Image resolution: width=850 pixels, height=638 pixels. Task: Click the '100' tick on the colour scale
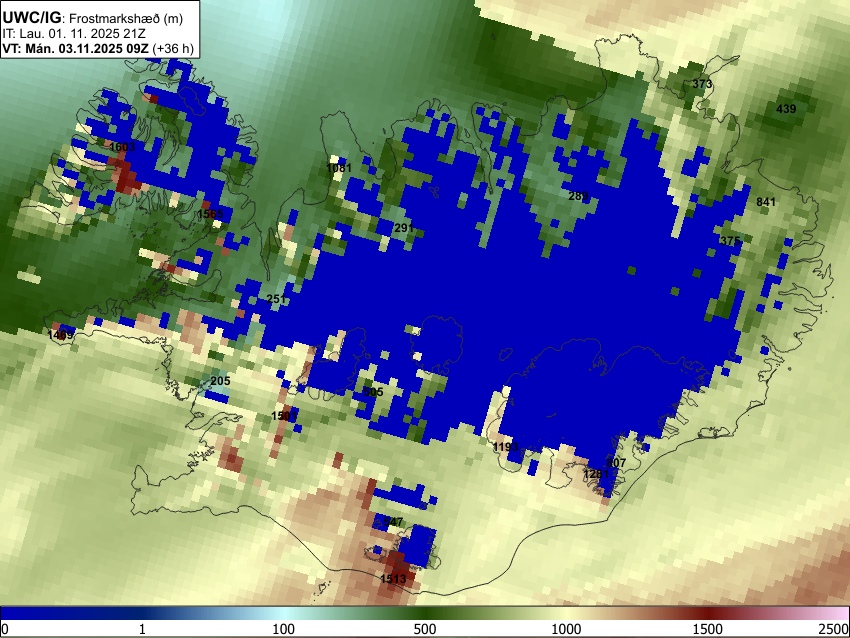[284, 629]
